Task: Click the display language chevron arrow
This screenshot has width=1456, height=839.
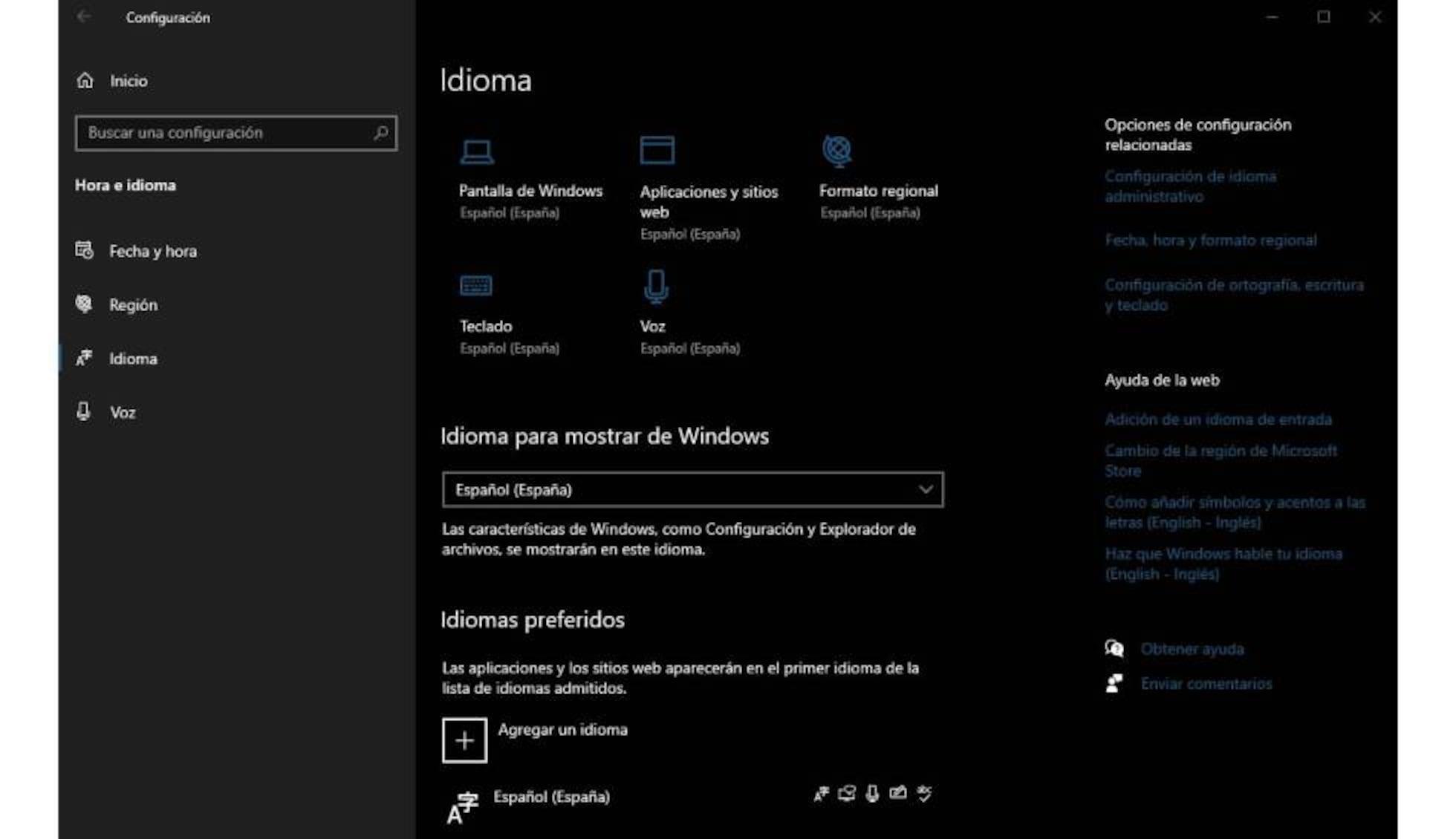Action: [x=926, y=489]
